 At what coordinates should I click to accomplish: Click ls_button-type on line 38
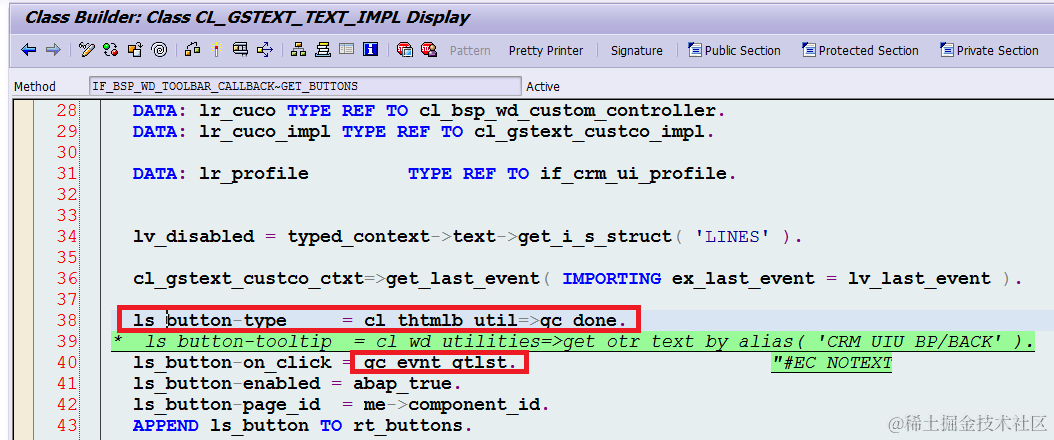[x=209, y=320]
